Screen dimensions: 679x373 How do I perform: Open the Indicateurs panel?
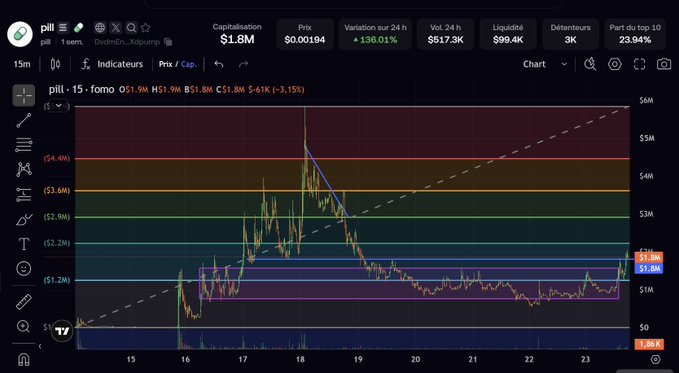(x=112, y=65)
